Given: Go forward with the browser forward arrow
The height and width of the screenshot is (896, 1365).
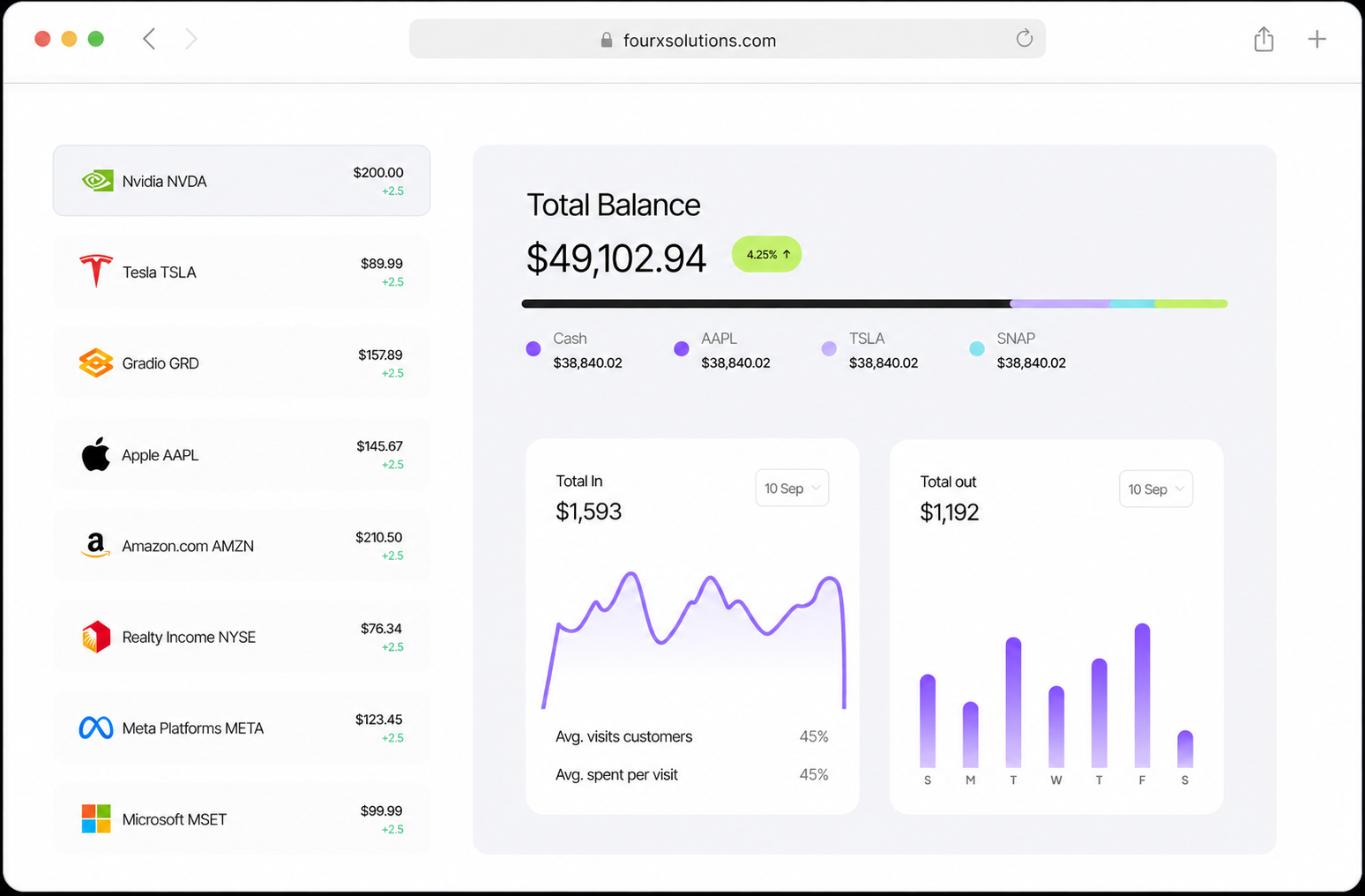Looking at the screenshot, I should pyautogui.click(x=190, y=39).
